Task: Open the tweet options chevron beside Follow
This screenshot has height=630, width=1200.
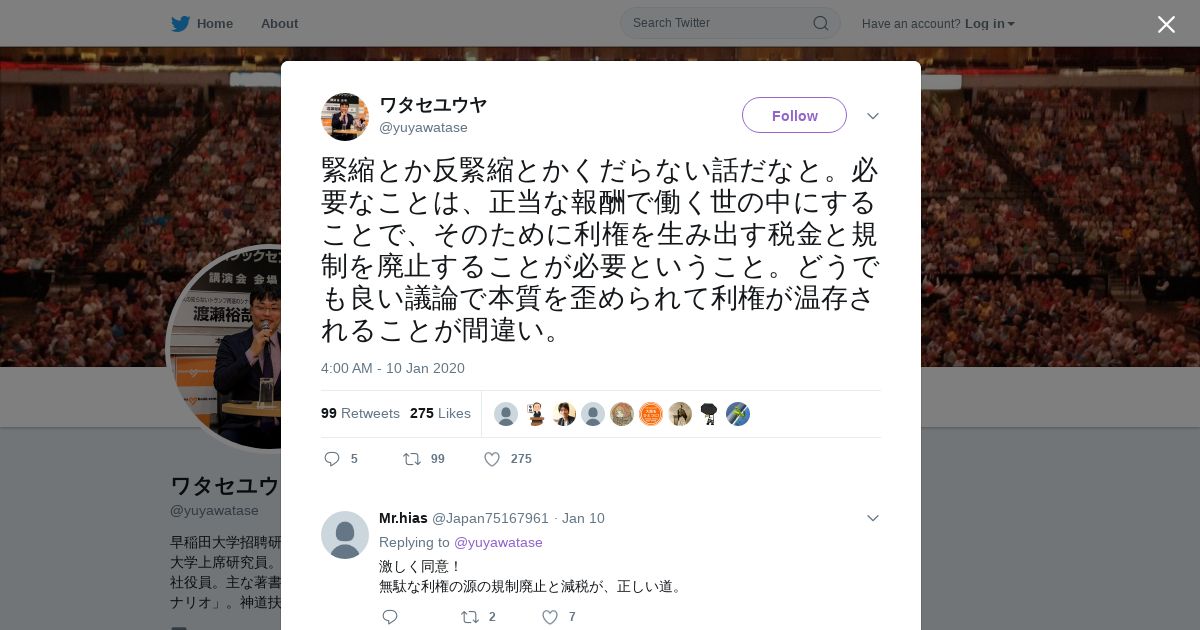Action: pyautogui.click(x=873, y=116)
